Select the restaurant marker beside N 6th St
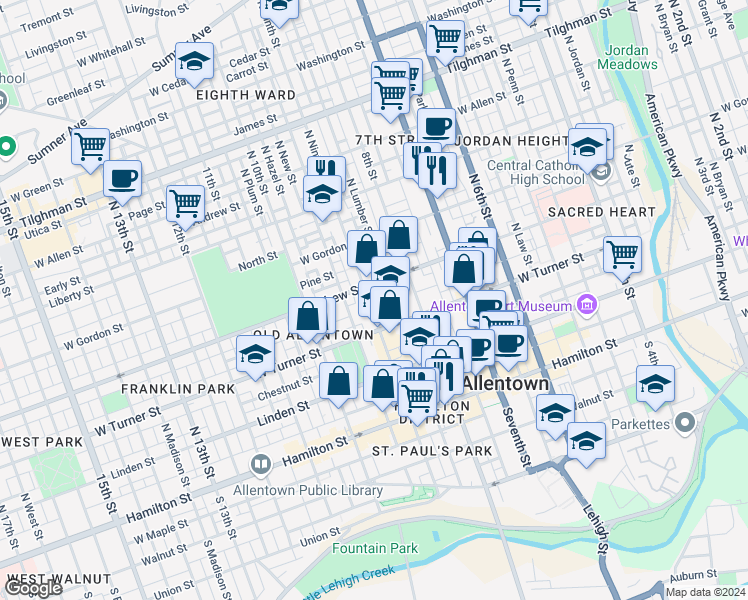Image resolution: width=748 pixels, height=600 pixels. coord(437,171)
